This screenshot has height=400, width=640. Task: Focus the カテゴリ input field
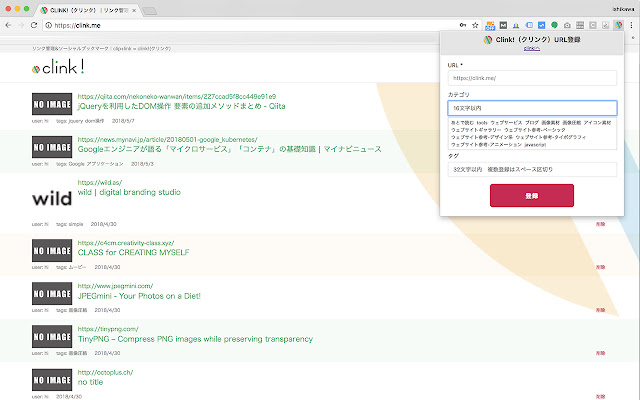click(x=532, y=108)
